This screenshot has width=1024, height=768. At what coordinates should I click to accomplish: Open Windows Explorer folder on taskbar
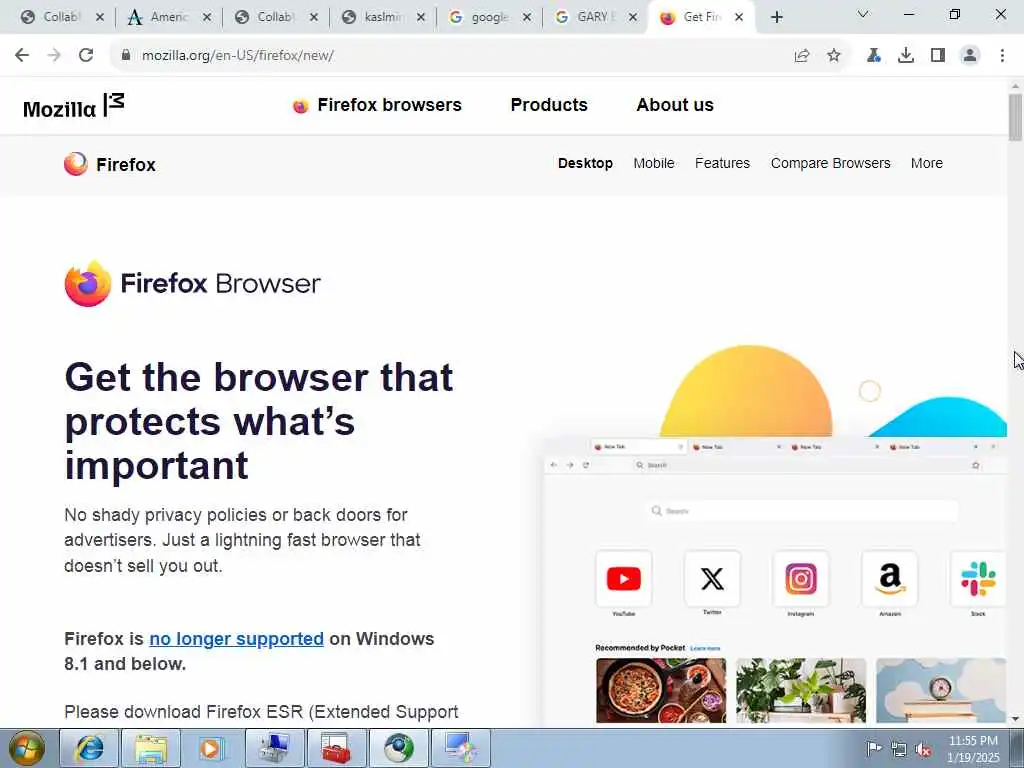pyautogui.click(x=151, y=748)
